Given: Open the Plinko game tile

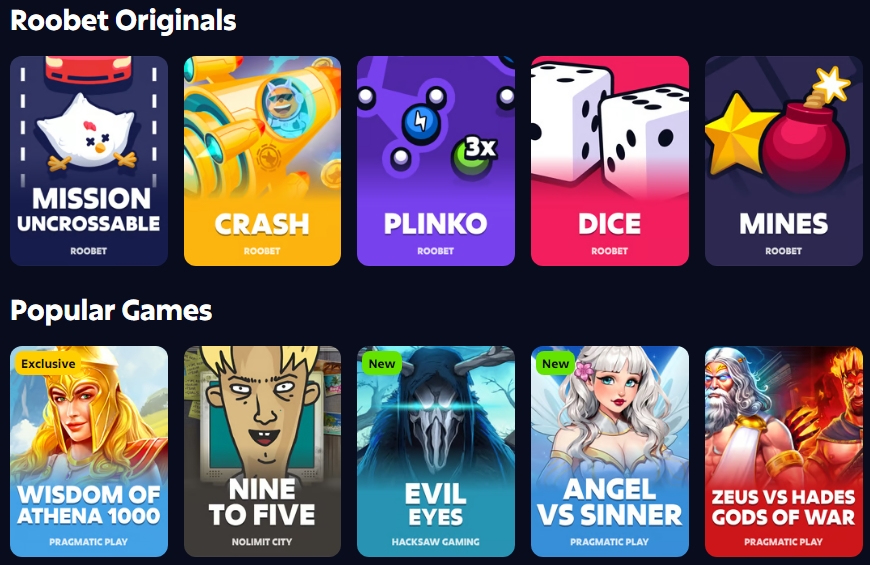Looking at the screenshot, I should point(436,161).
